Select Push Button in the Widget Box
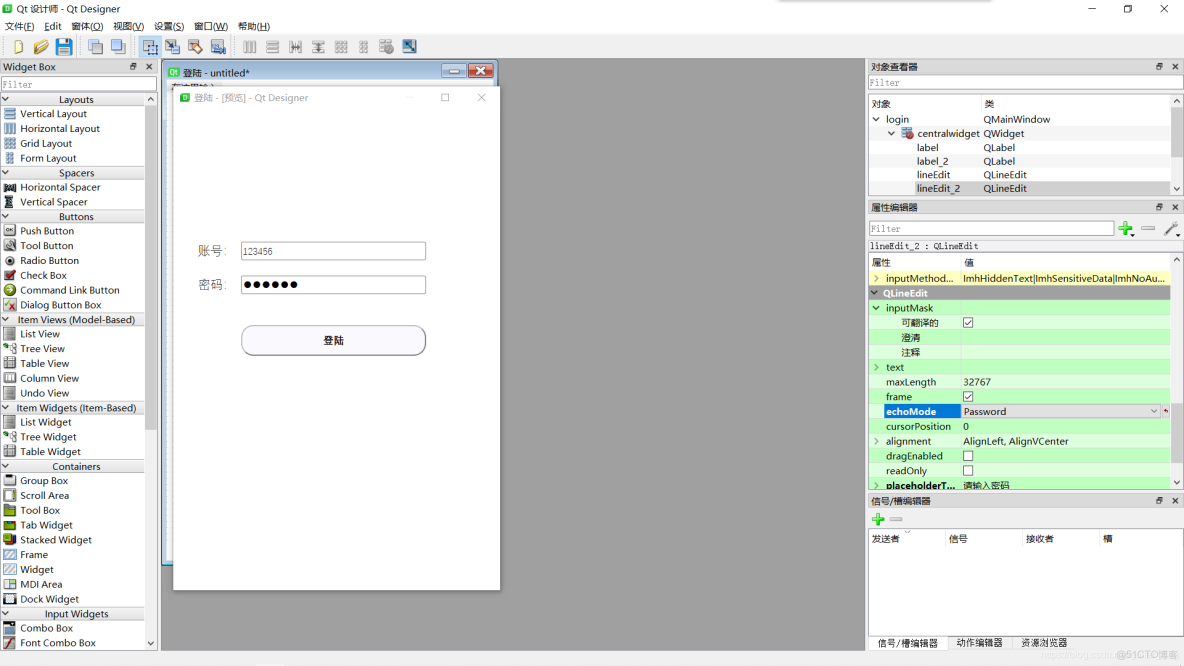The width and height of the screenshot is (1184, 666). click(x=45, y=230)
